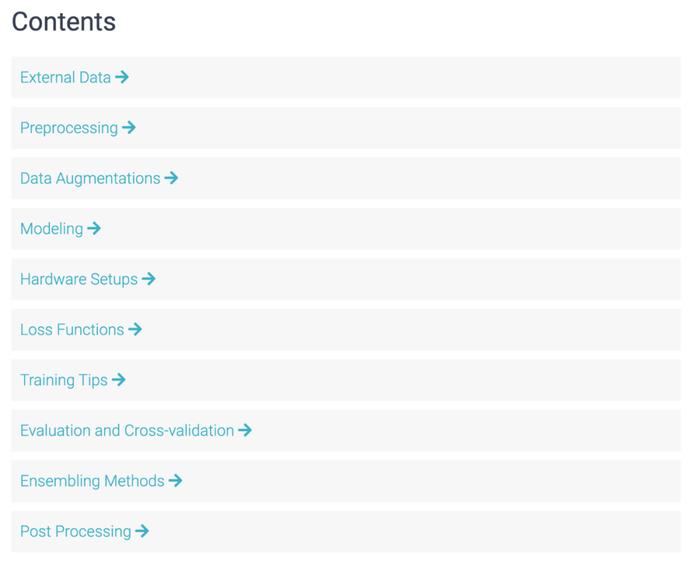700x568 pixels.
Task: Select the arrow after Data Augmentations
Action: pyautogui.click(x=171, y=178)
